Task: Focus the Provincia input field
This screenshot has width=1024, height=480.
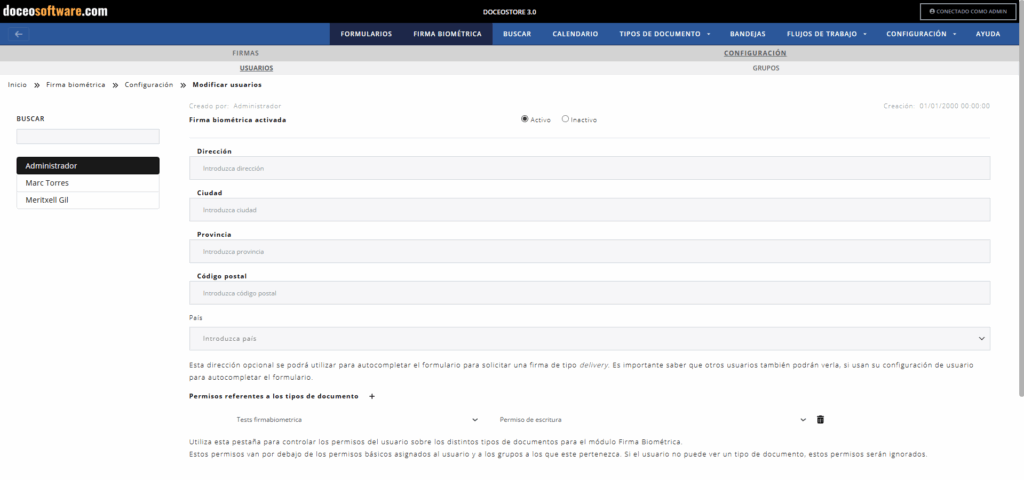Action: pyautogui.click(x=590, y=251)
